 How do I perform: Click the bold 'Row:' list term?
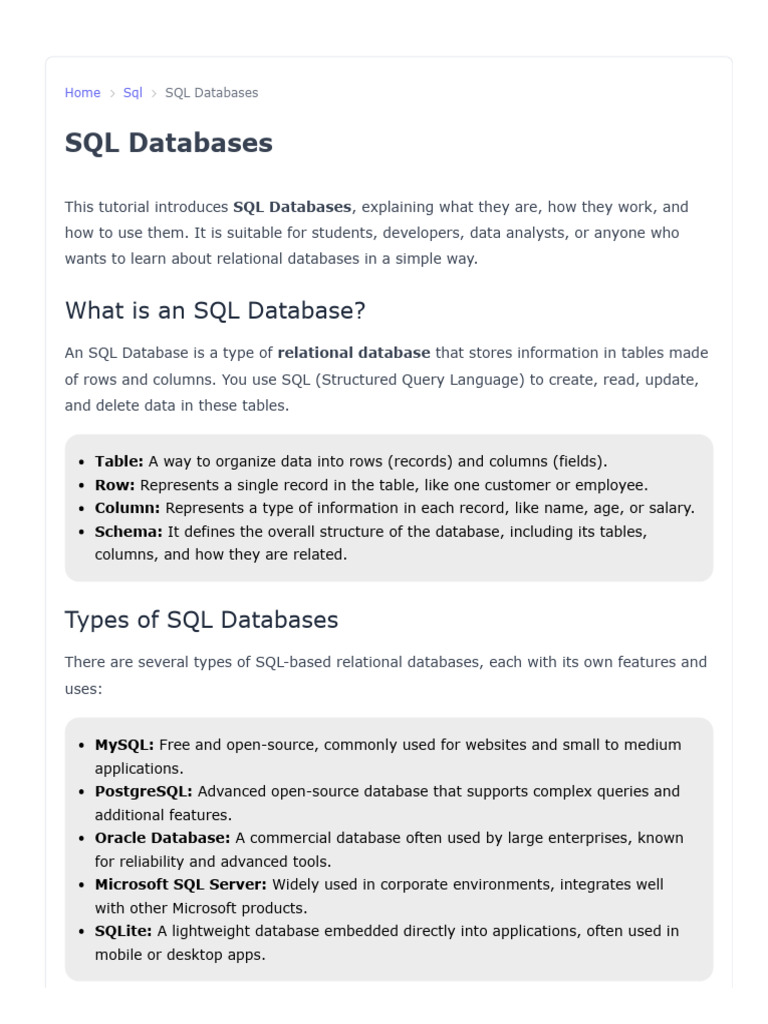coord(115,485)
